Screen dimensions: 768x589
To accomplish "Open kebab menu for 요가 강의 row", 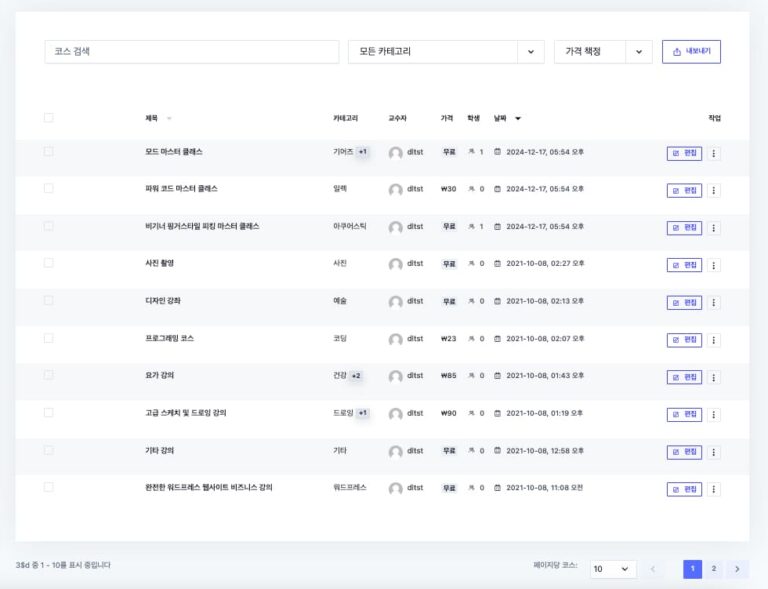I will [x=713, y=377].
